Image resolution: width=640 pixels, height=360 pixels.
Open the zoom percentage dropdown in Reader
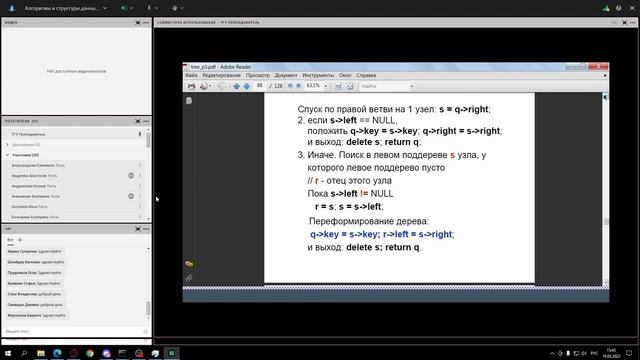[326, 86]
